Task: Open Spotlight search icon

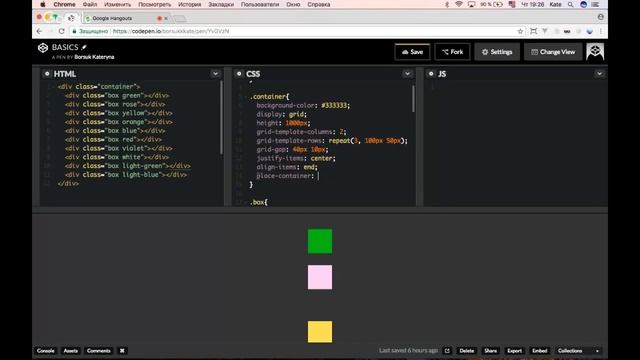Action: pos(570,4)
